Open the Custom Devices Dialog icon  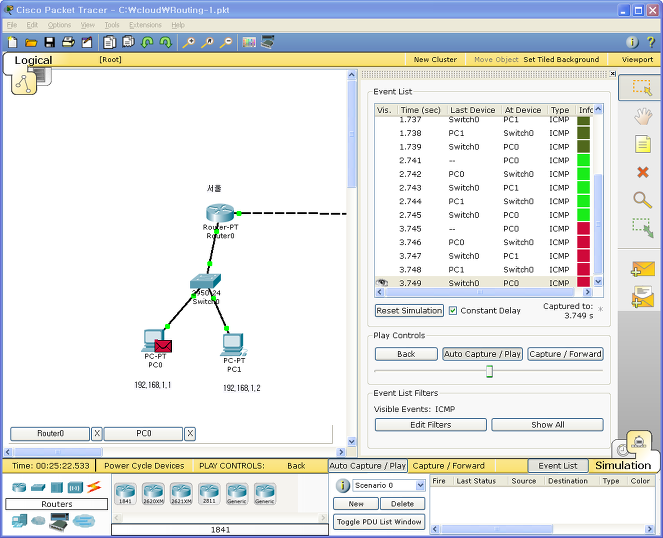point(268,42)
